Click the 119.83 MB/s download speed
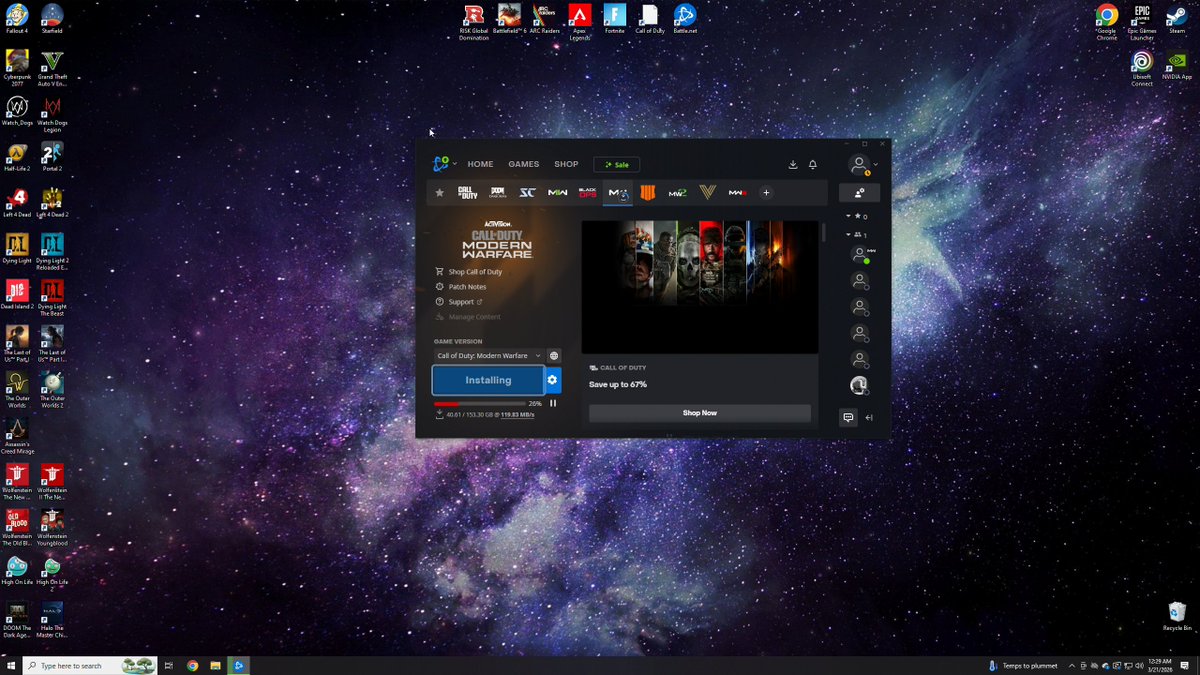This screenshot has height=675, width=1200. [x=517, y=414]
